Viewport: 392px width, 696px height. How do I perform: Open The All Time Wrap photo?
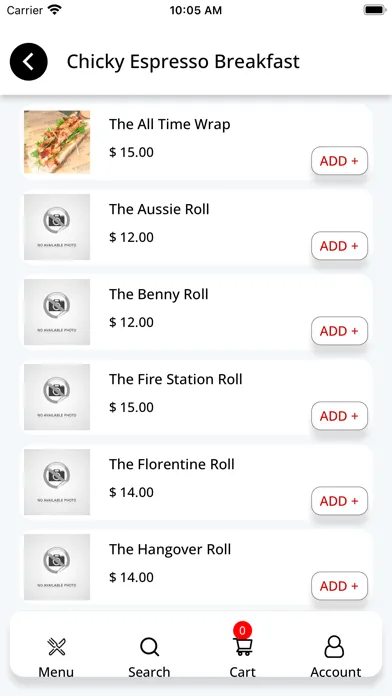click(x=57, y=142)
